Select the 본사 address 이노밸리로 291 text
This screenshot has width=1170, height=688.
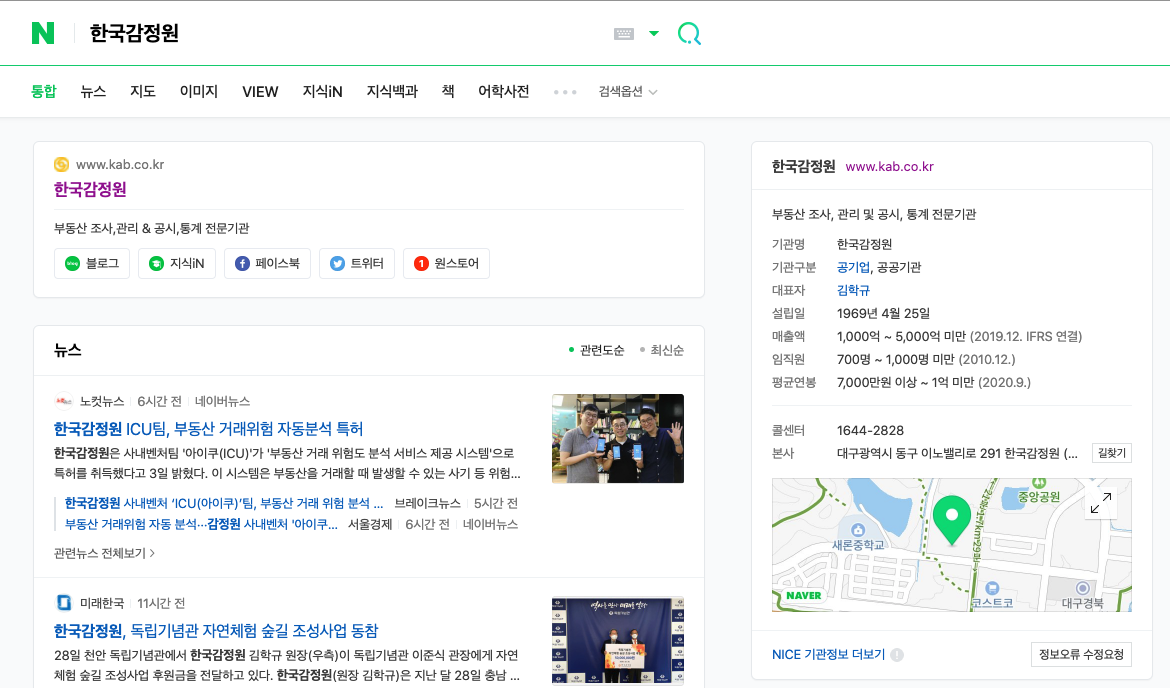coord(957,453)
